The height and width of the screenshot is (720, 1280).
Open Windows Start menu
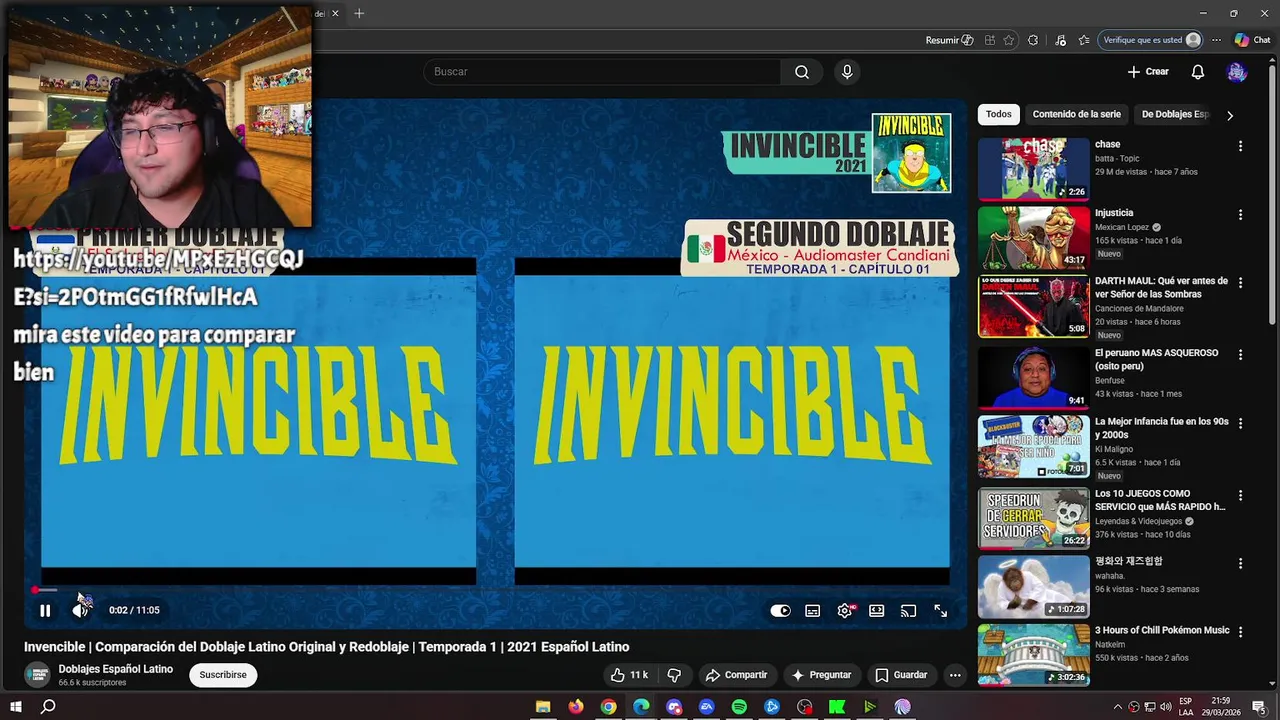16,707
